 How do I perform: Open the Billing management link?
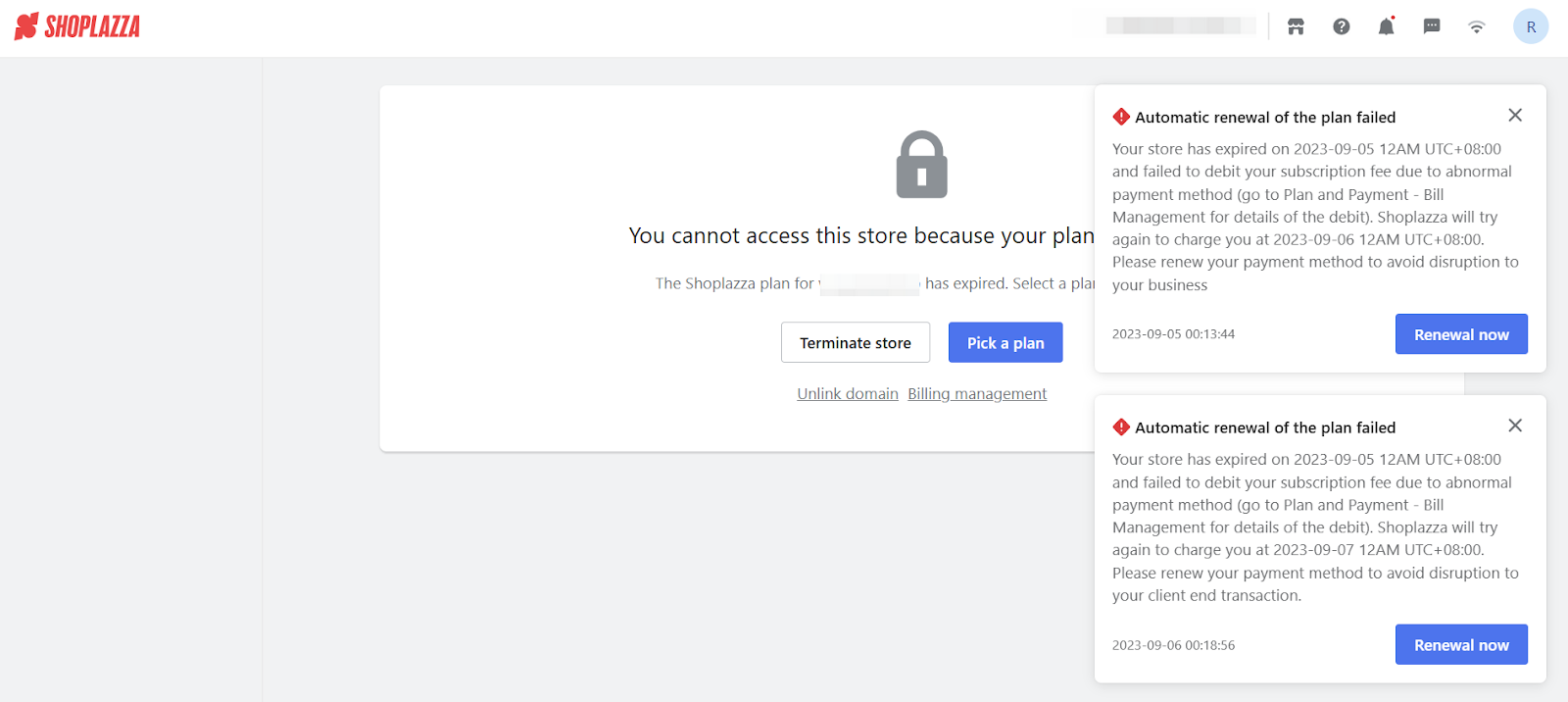click(x=977, y=393)
